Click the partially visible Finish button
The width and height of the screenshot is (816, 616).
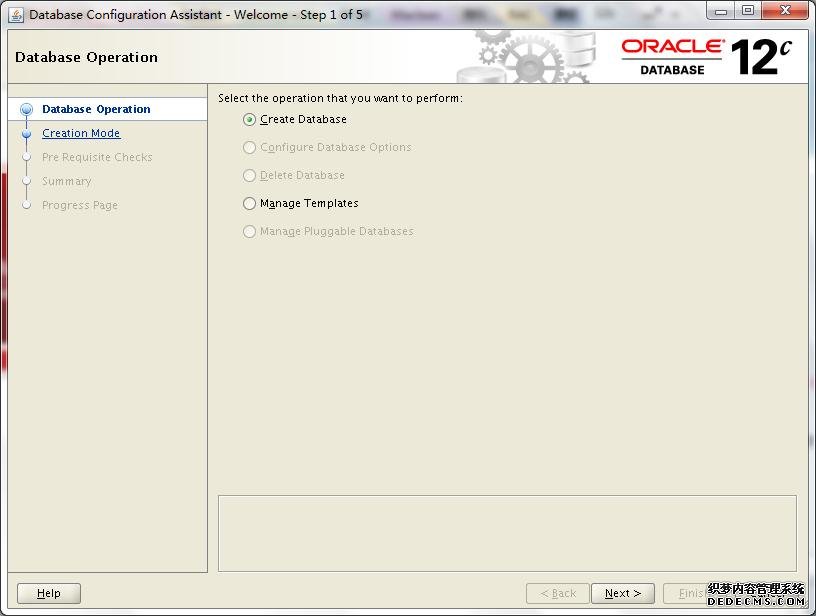(x=685, y=593)
